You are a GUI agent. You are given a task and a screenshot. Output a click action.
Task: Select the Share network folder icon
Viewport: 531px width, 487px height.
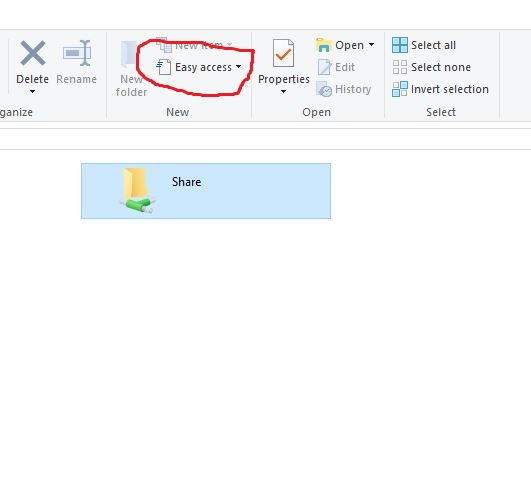click(x=137, y=191)
